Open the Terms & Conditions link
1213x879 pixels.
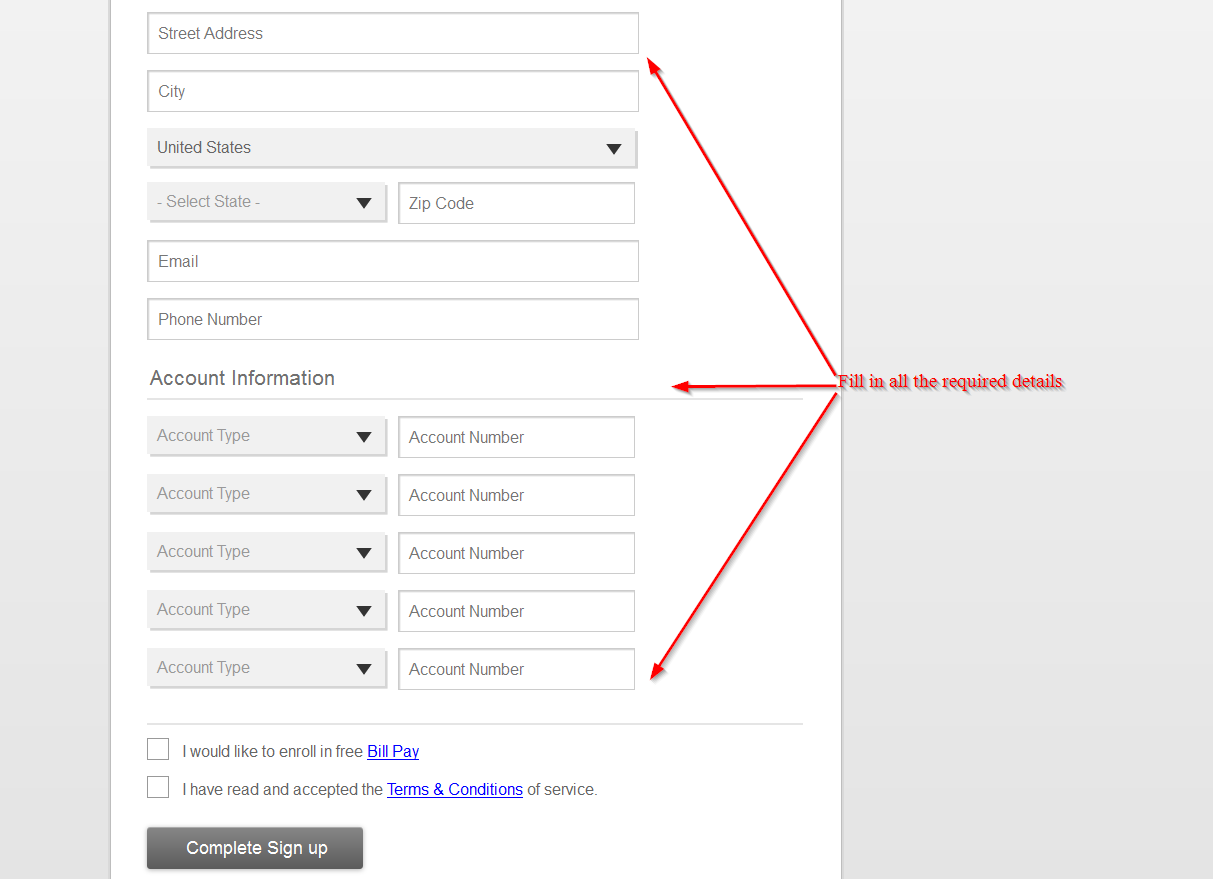(x=455, y=789)
